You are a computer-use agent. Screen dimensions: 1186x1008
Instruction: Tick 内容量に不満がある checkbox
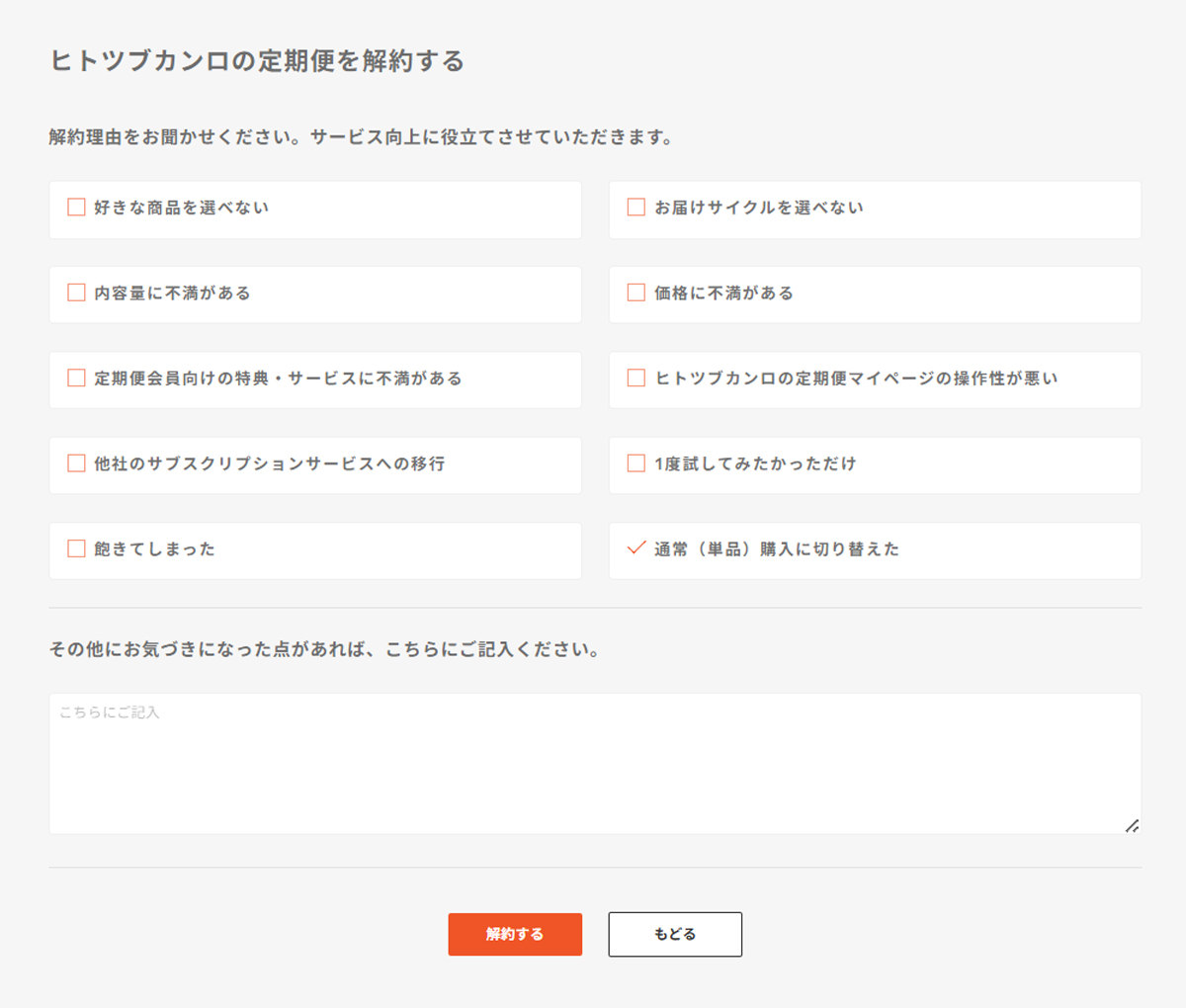pyautogui.click(x=76, y=293)
